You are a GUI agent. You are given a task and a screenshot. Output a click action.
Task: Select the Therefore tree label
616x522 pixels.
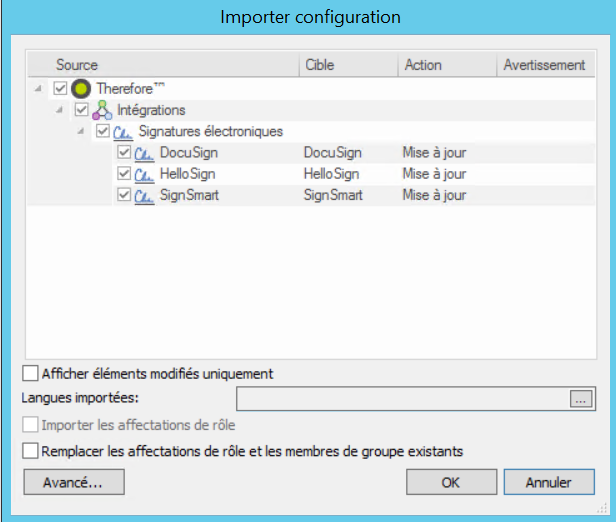(x=130, y=89)
